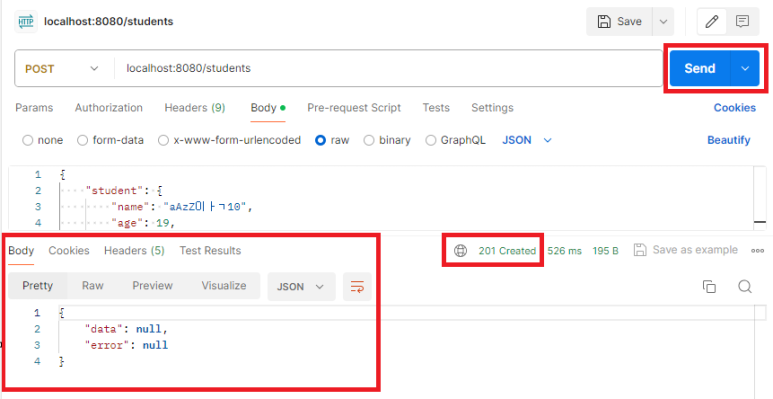
Task: Click the 201 Created status text
Action: pyautogui.click(x=507, y=251)
